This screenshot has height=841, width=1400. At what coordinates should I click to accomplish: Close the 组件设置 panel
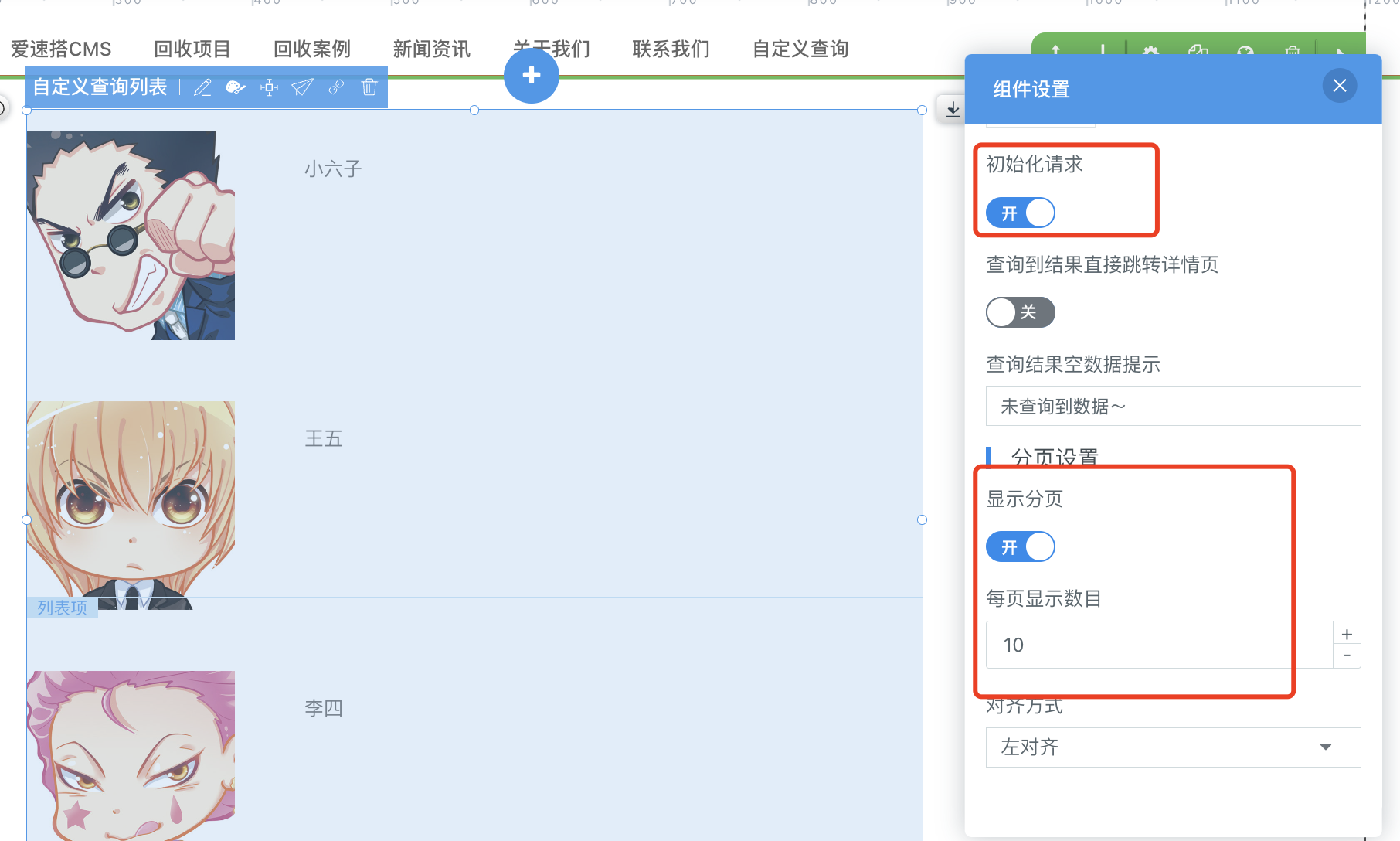(x=1340, y=86)
